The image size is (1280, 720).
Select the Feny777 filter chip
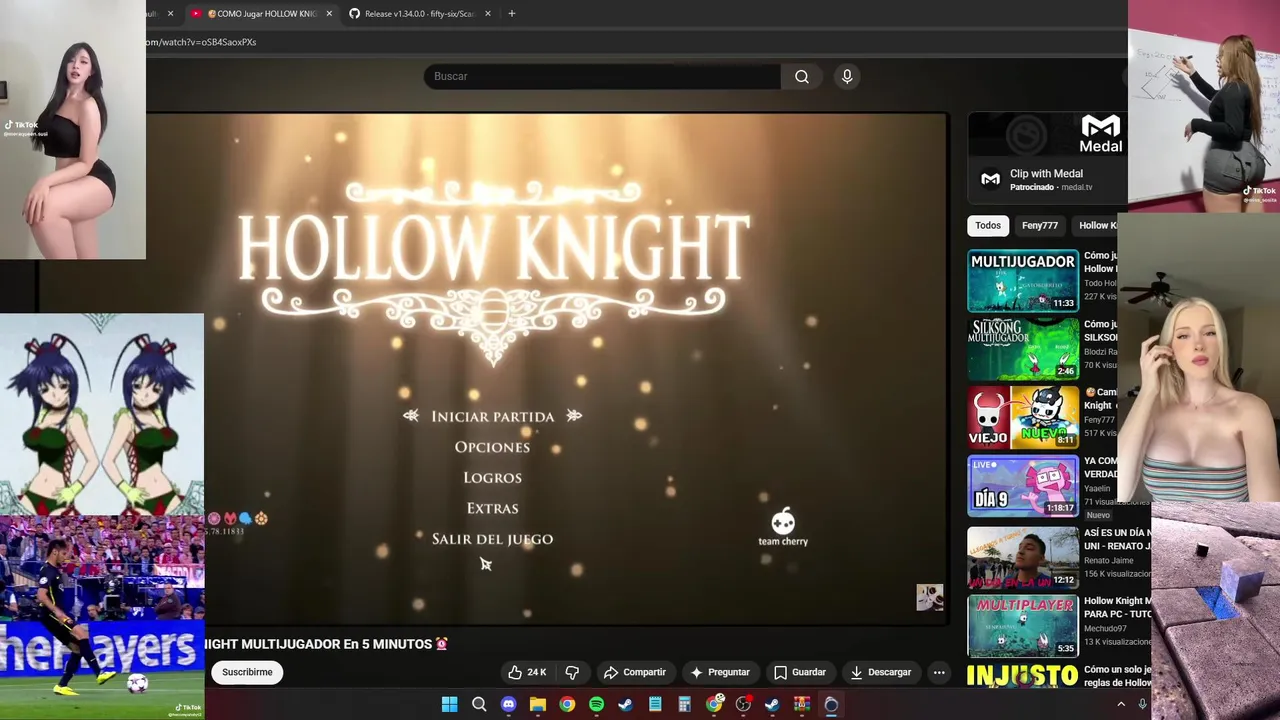pyautogui.click(x=1040, y=225)
